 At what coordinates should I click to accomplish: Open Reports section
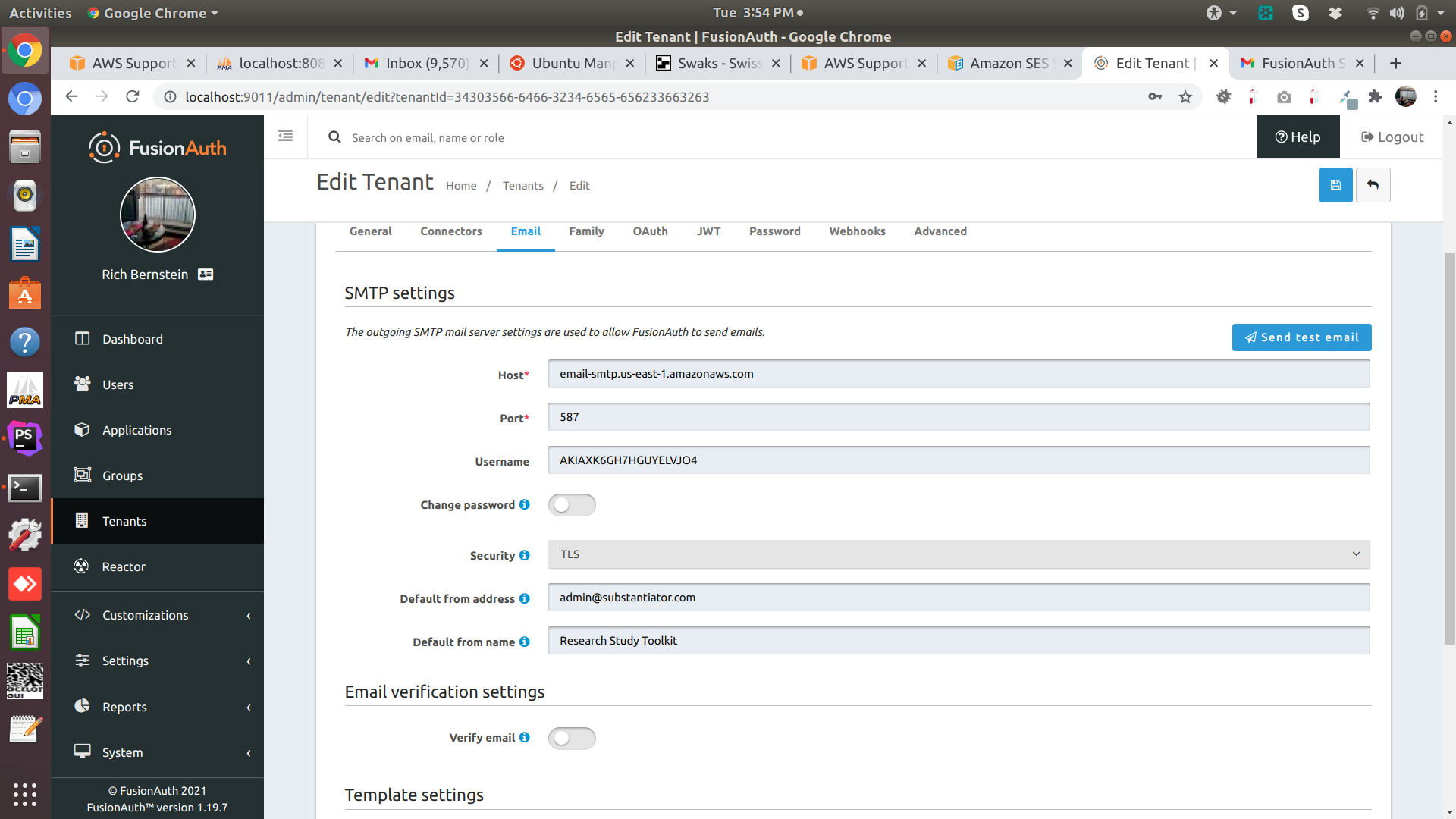pos(123,706)
